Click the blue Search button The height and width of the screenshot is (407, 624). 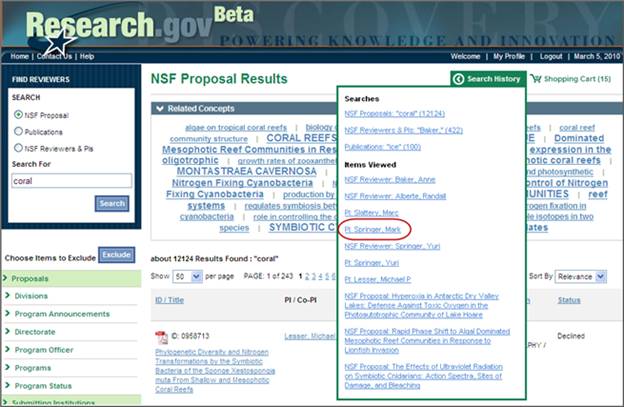[111, 203]
